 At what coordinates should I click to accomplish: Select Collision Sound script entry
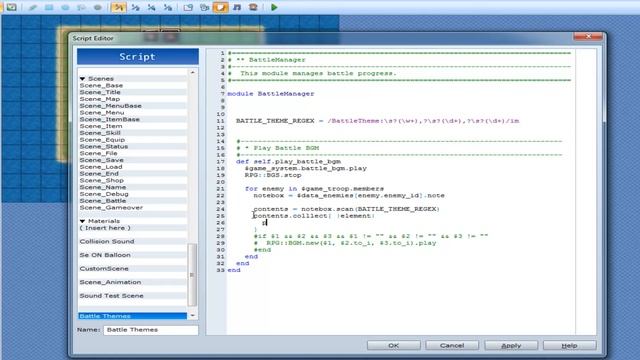[x=133, y=241]
